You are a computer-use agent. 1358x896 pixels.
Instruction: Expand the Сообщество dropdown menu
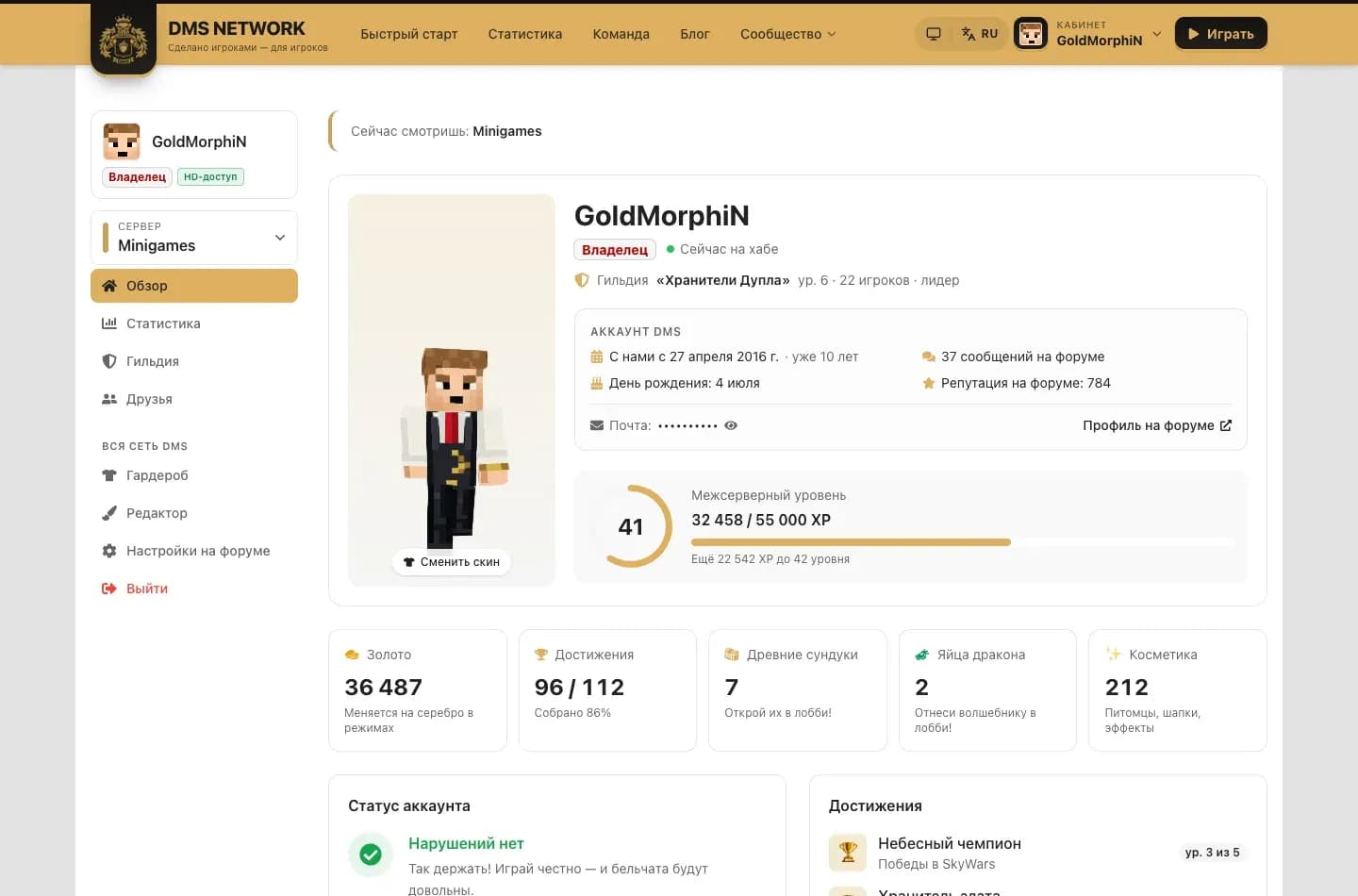(x=788, y=34)
